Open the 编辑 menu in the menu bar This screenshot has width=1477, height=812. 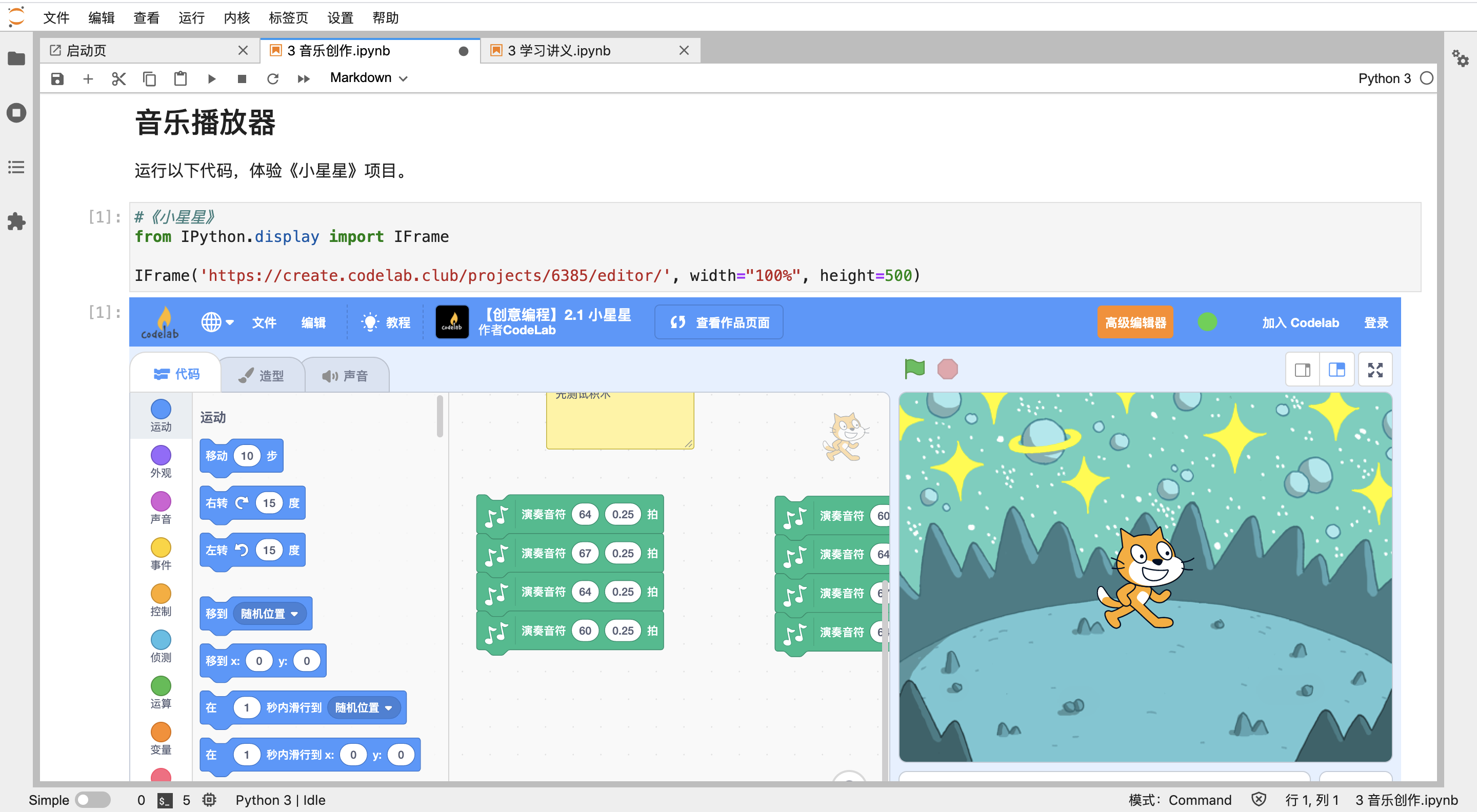102,18
